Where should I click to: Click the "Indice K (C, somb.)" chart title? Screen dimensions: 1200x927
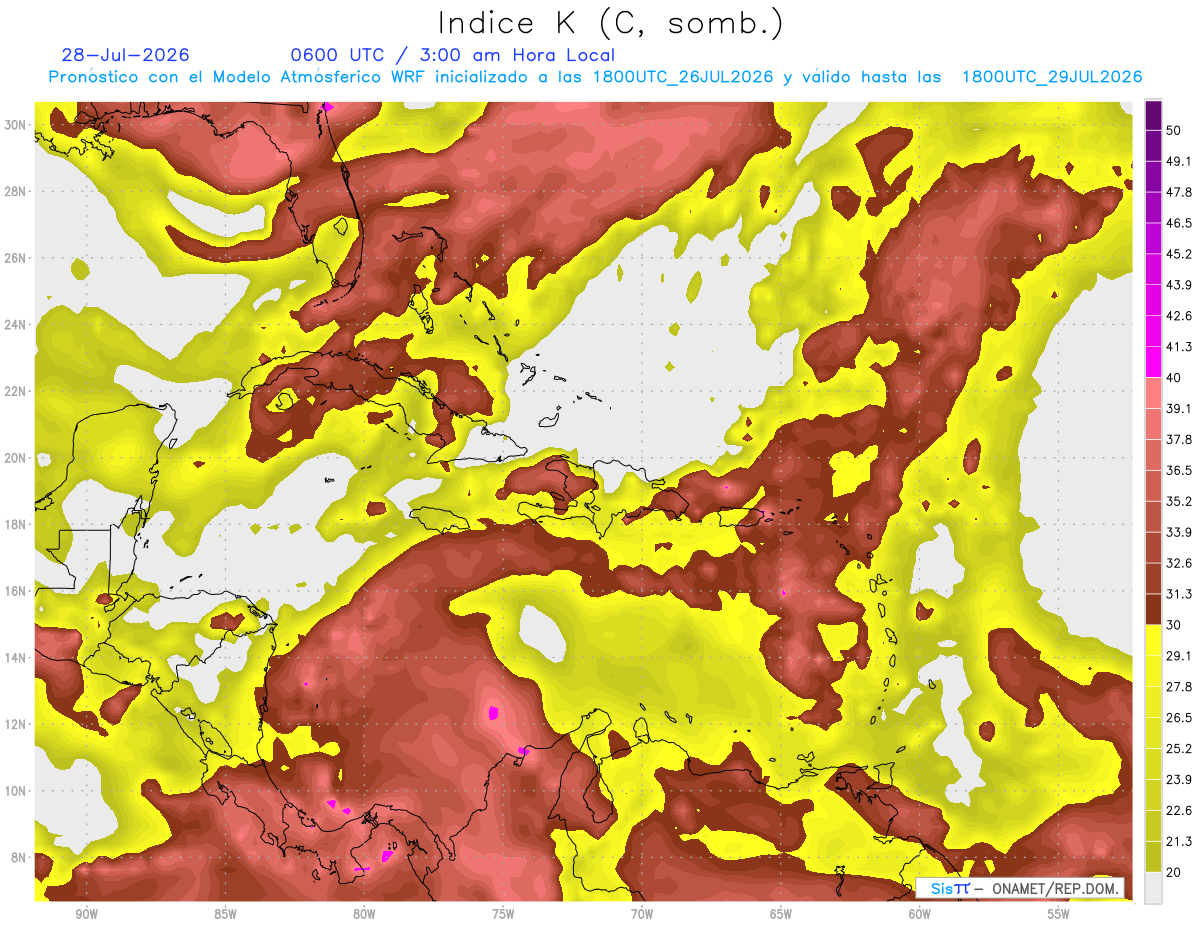point(611,23)
